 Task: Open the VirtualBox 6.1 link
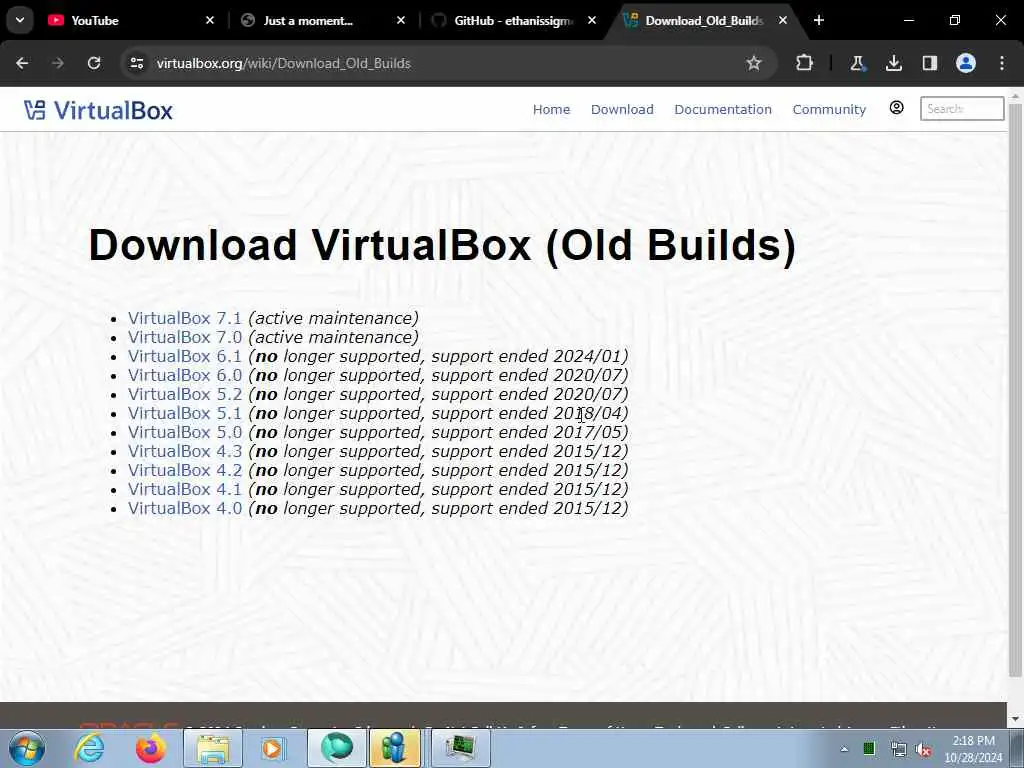tap(185, 356)
